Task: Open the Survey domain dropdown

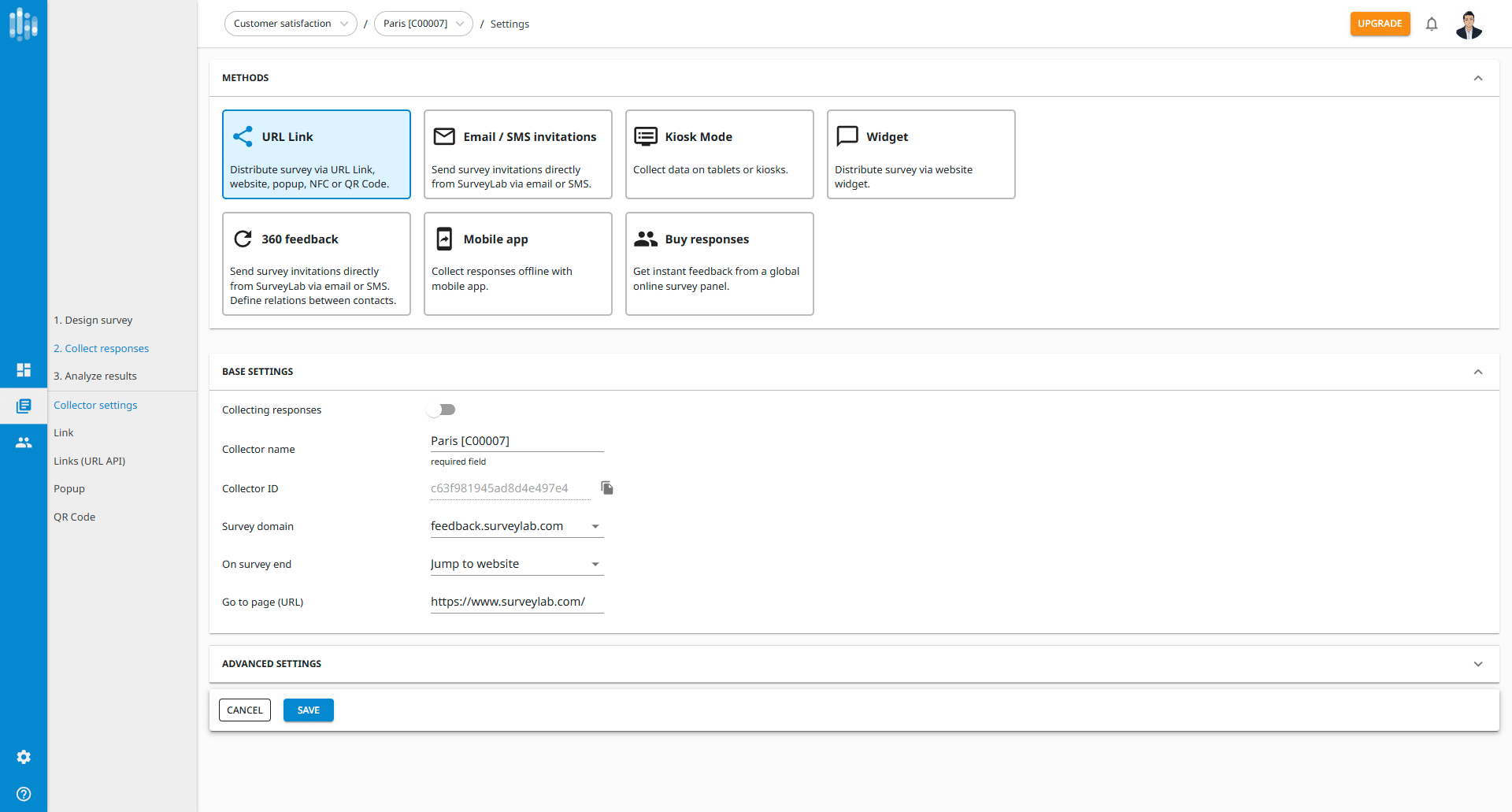Action: click(x=517, y=526)
